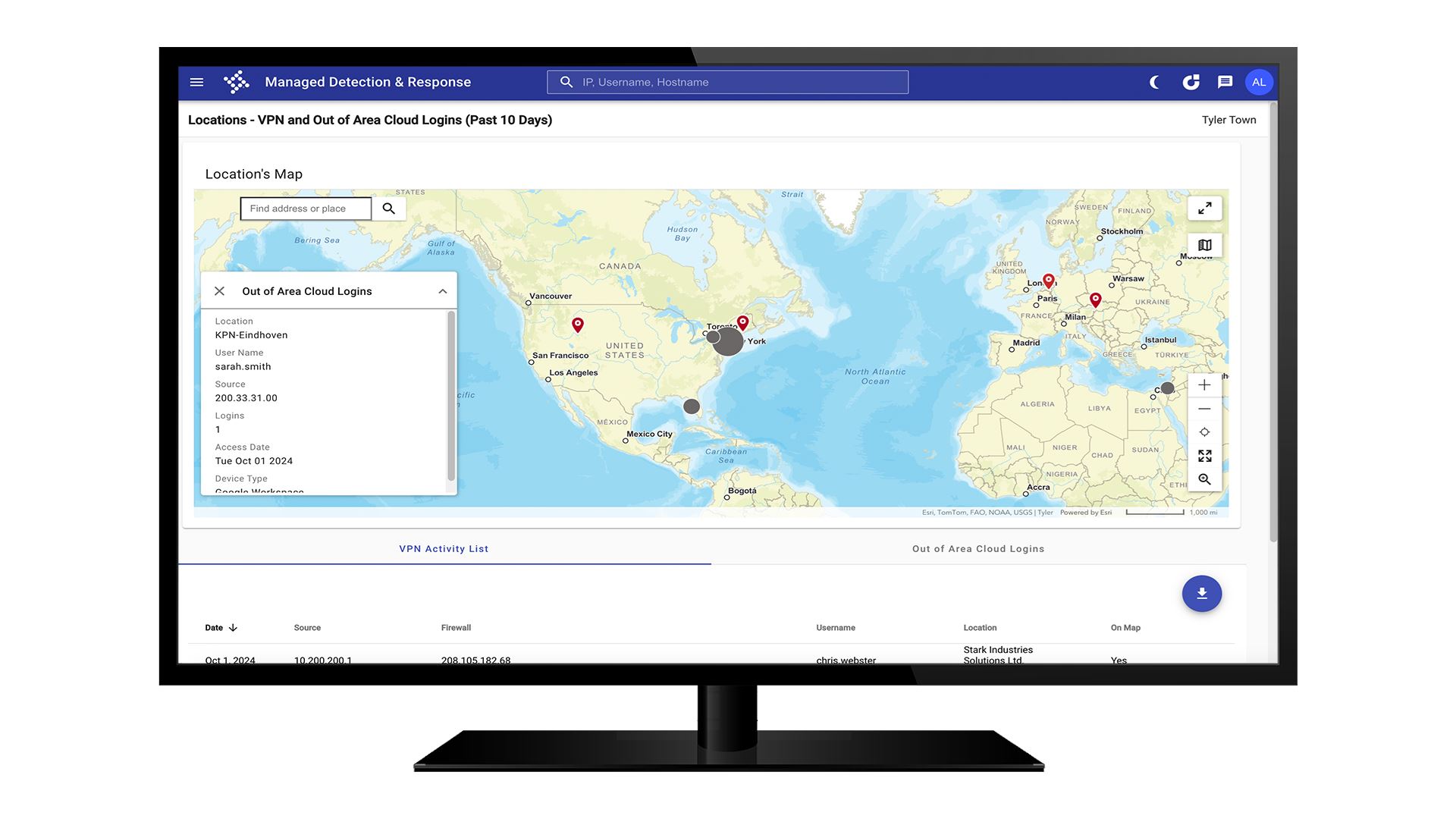This screenshot has width=1456, height=819.
Task: Click the 200.33.31.00 source value
Action: tap(246, 398)
